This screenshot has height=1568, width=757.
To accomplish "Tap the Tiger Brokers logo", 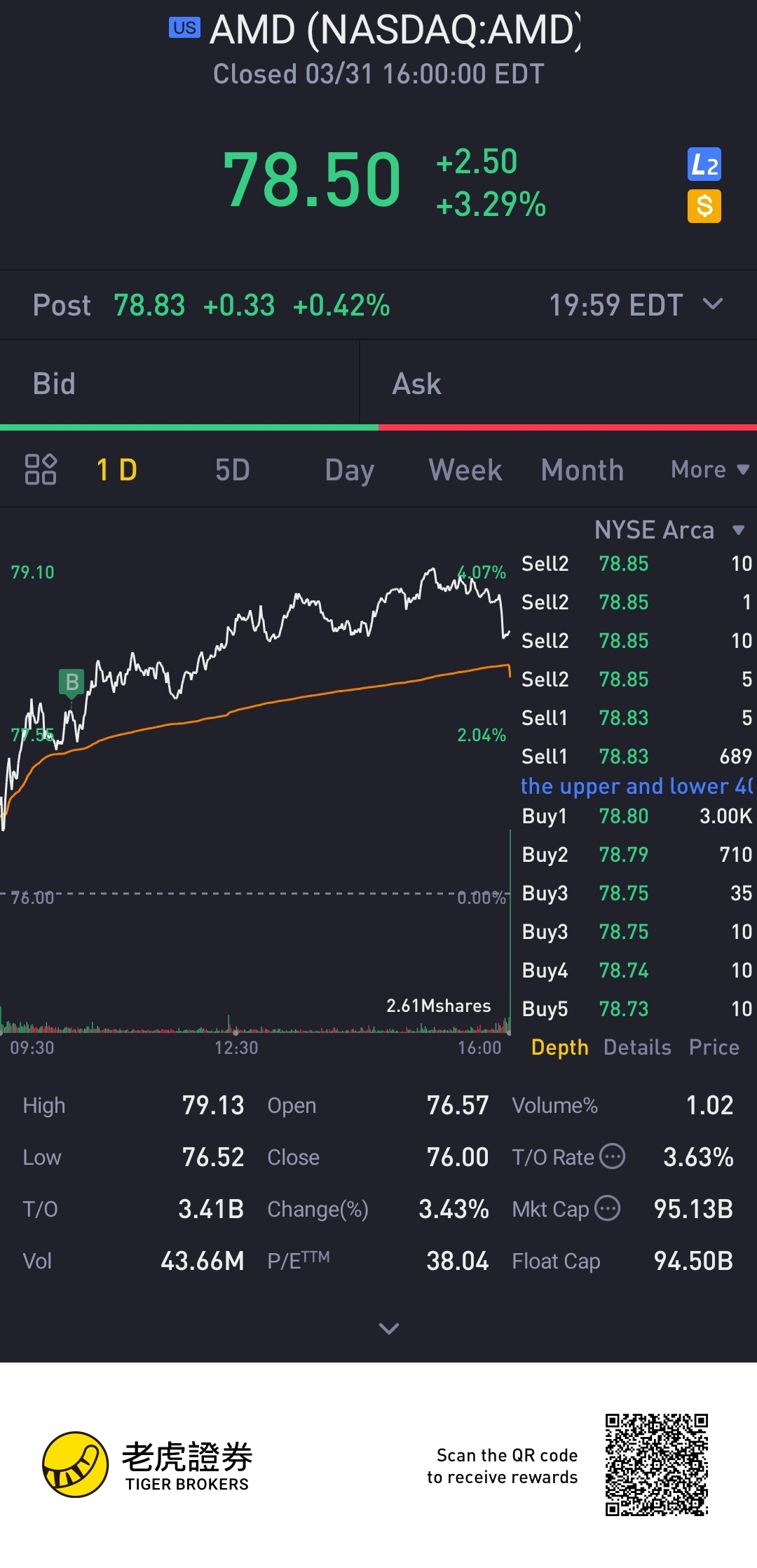I will (146, 1464).
